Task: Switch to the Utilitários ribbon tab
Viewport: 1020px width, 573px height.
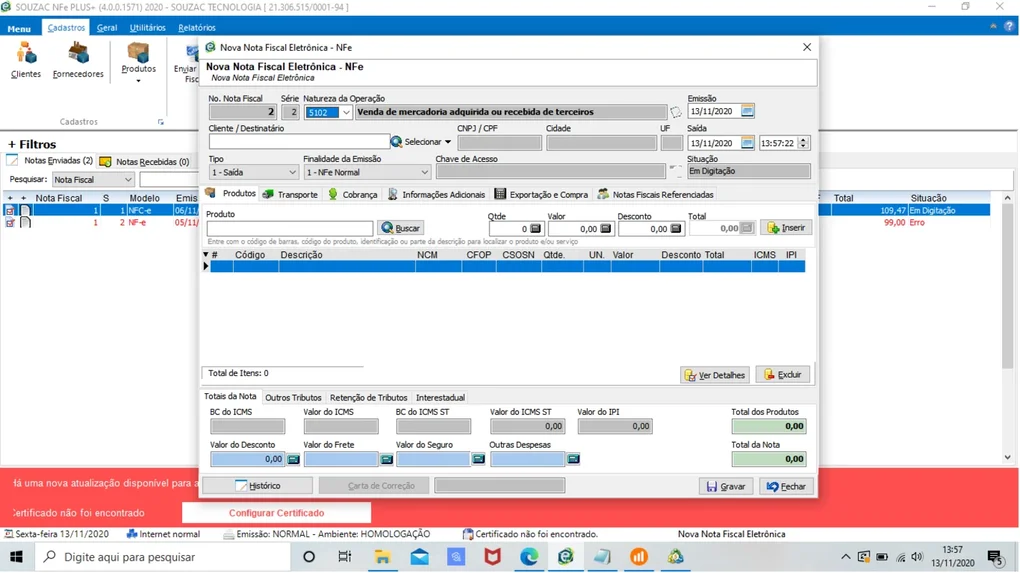Action: [x=148, y=27]
